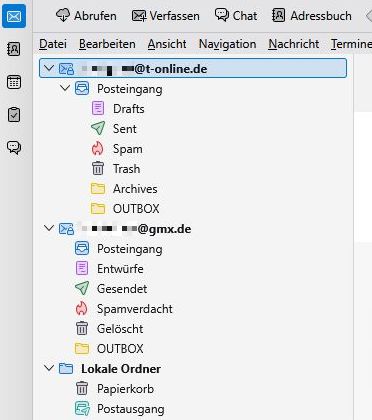Open the Datei menu
372x420 pixels.
[53, 44]
